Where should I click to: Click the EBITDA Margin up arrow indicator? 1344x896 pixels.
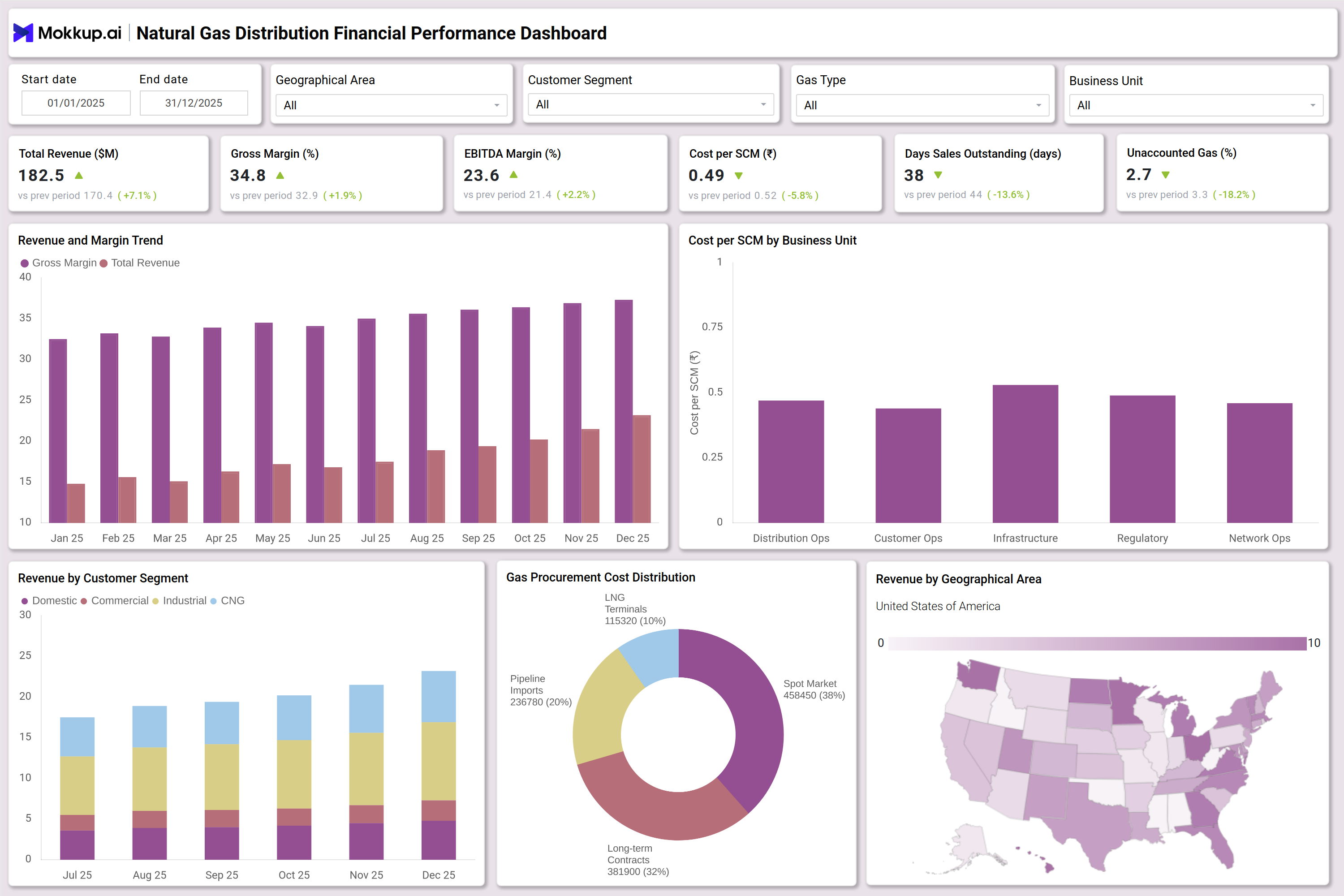pos(514,175)
